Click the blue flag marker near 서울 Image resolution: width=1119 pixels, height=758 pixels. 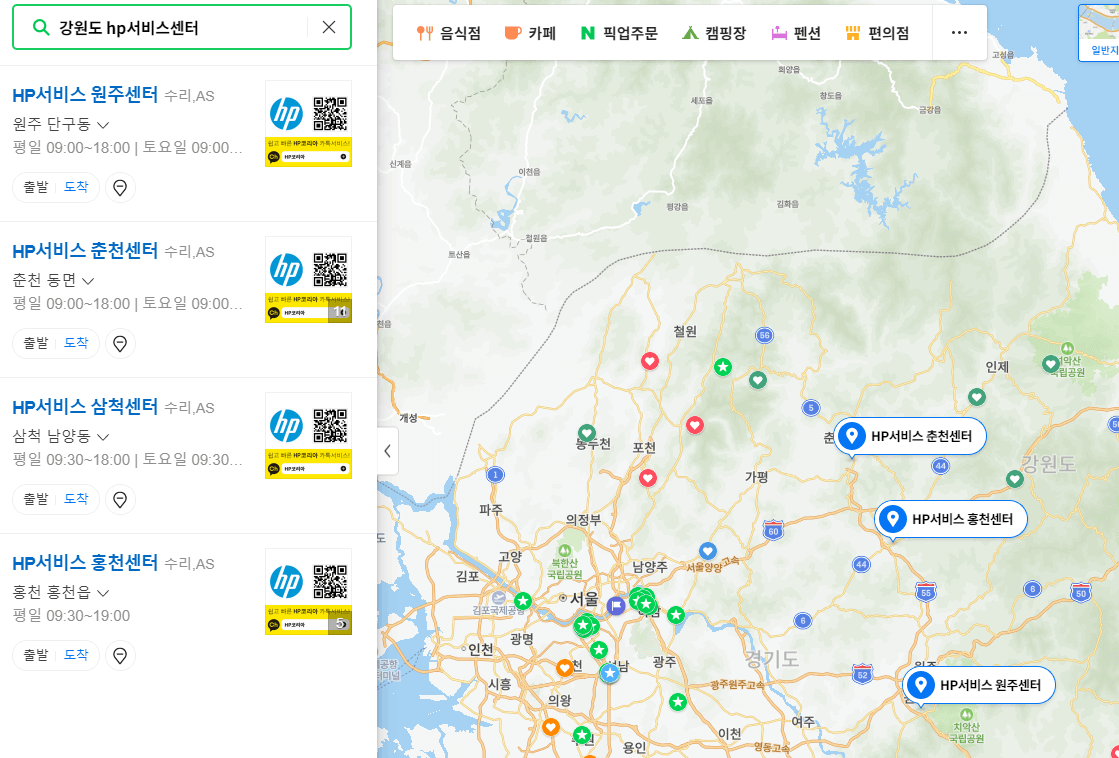pyautogui.click(x=616, y=606)
